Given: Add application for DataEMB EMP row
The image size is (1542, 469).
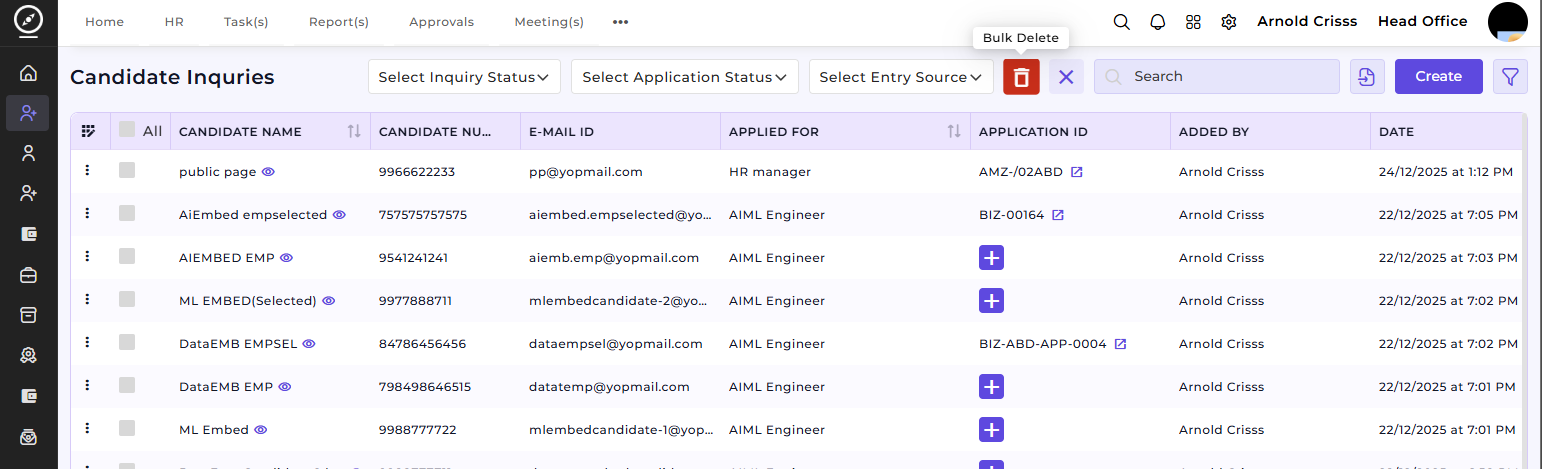Looking at the screenshot, I should pyautogui.click(x=991, y=387).
